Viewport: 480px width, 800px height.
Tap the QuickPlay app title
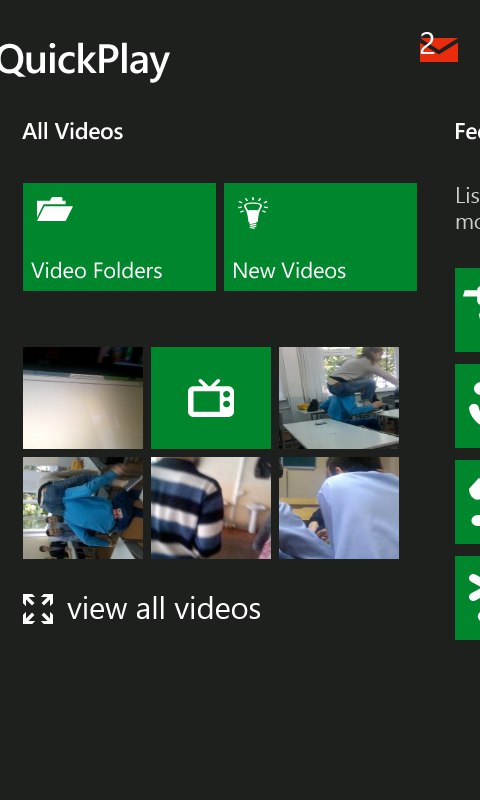pyautogui.click(x=84, y=61)
